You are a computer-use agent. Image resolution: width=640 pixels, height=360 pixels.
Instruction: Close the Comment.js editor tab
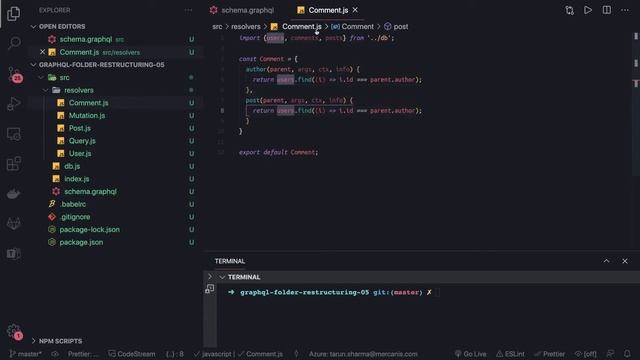pos(355,10)
